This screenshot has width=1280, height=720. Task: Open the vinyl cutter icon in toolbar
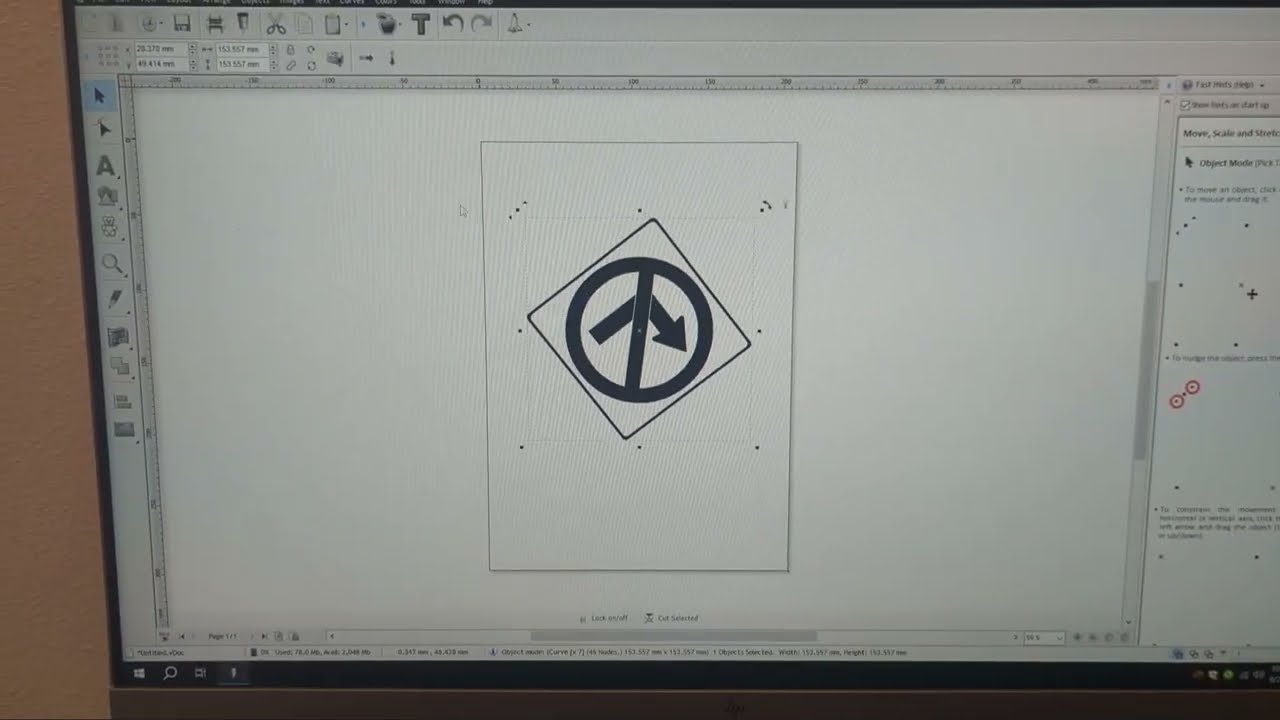[x=214, y=23]
